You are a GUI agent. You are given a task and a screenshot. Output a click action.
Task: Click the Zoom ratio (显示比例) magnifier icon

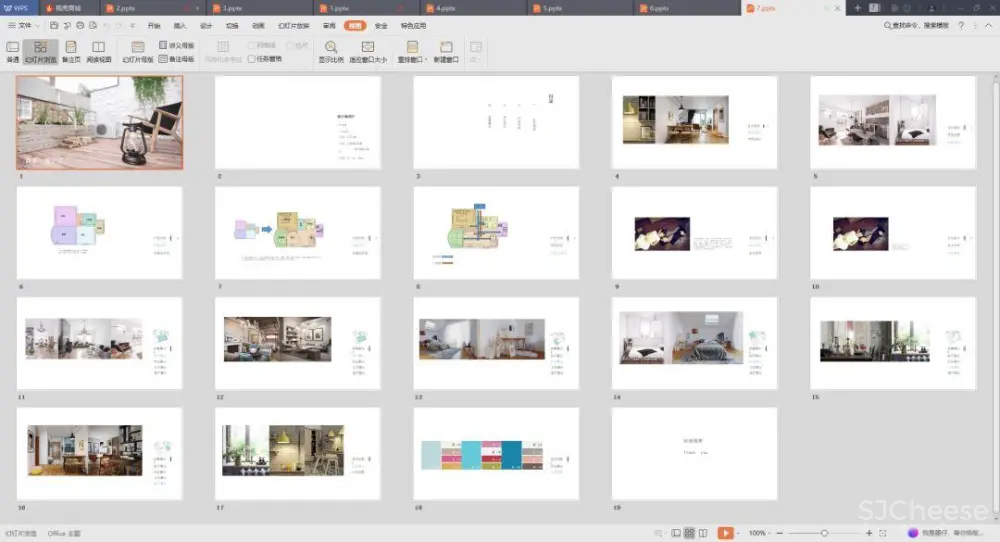331,47
